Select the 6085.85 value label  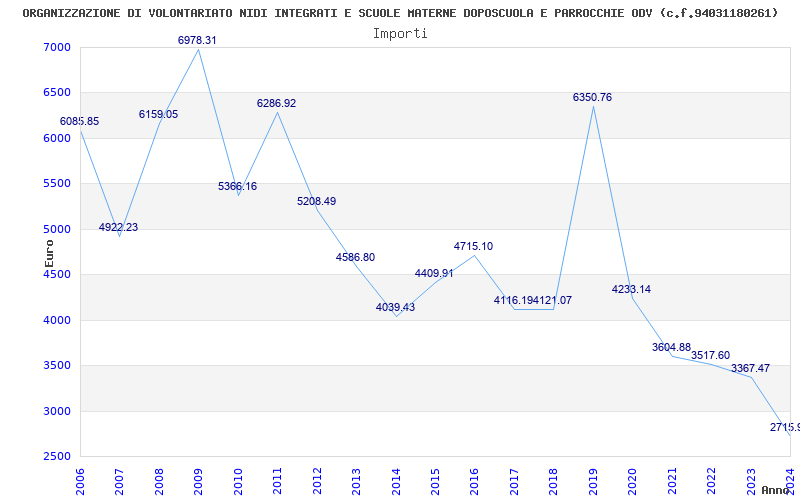pyautogui.click(x=80, y=121)
